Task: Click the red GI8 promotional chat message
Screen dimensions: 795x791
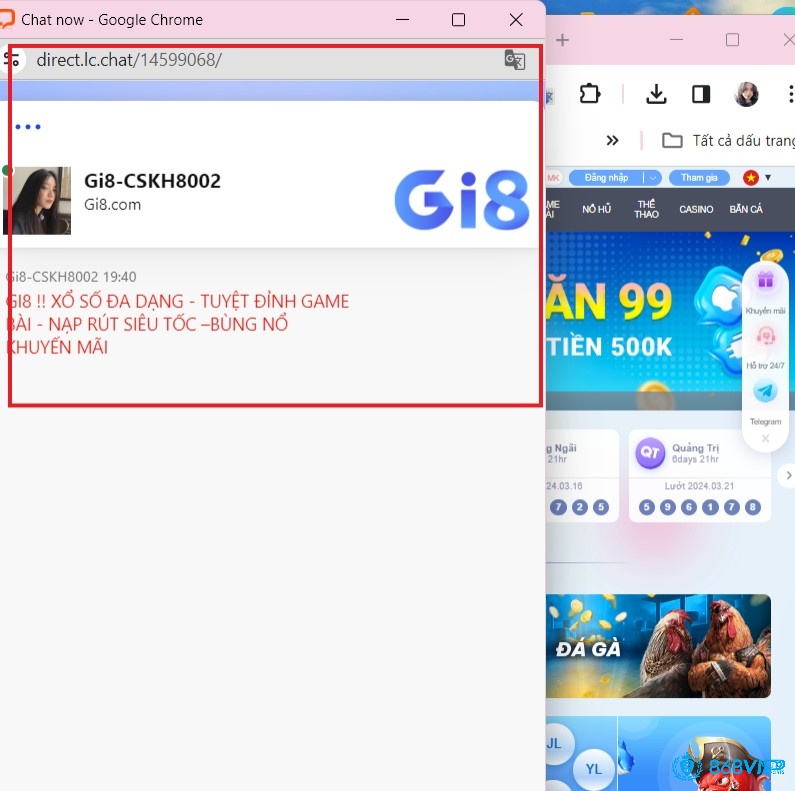Action: (x=177, y=324)
